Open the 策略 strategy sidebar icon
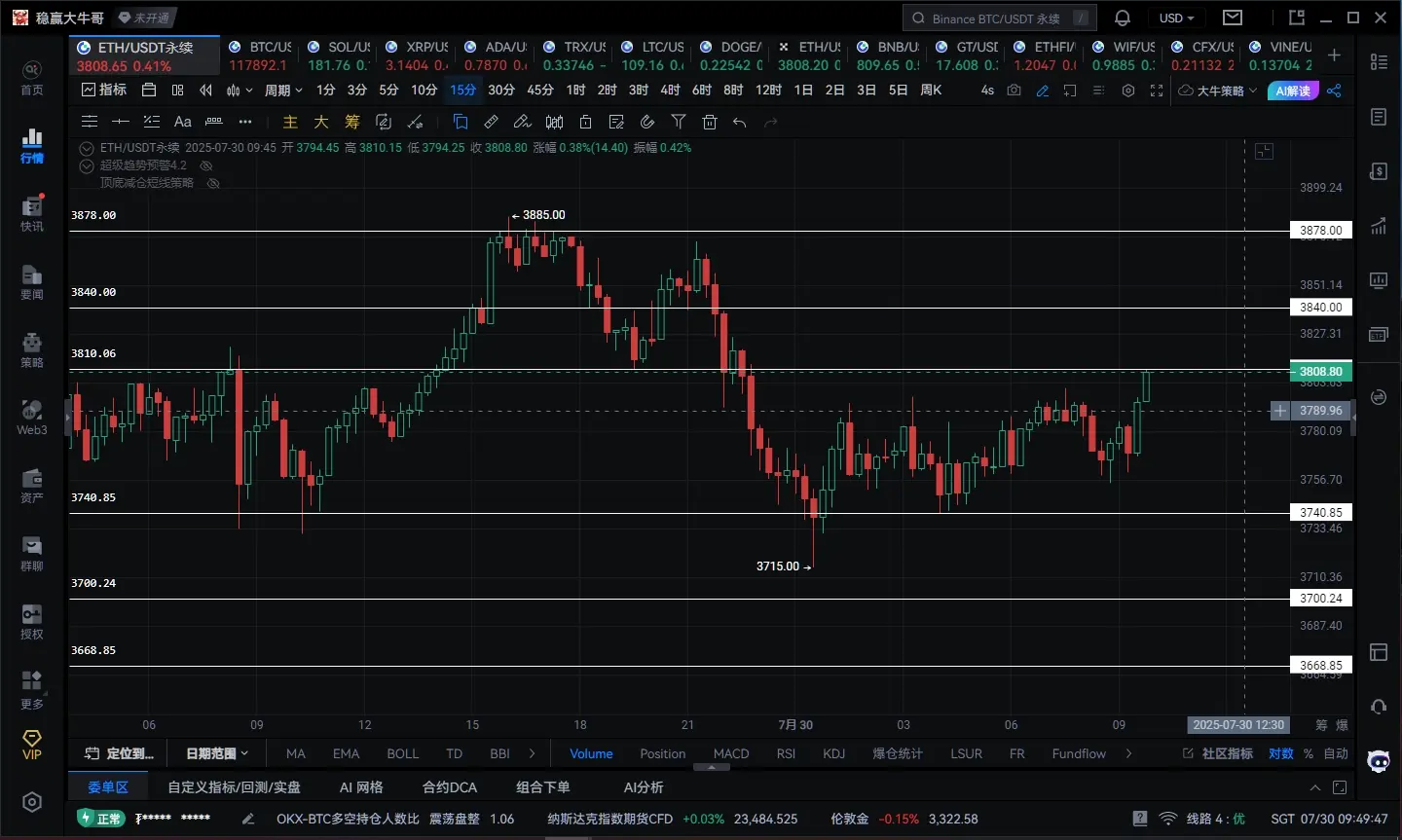This screenshot has height=840, width=1402. [32, 349]
